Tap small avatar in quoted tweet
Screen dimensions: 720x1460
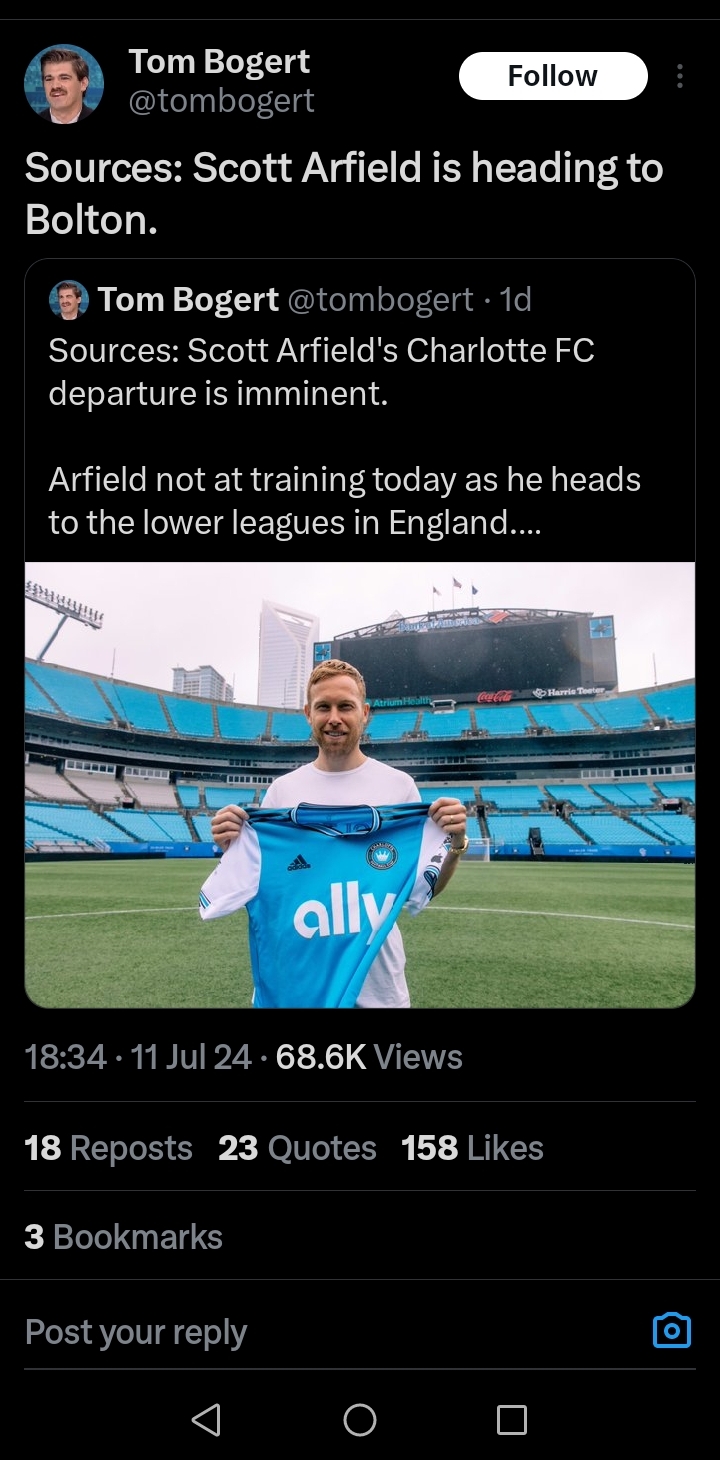69,299
